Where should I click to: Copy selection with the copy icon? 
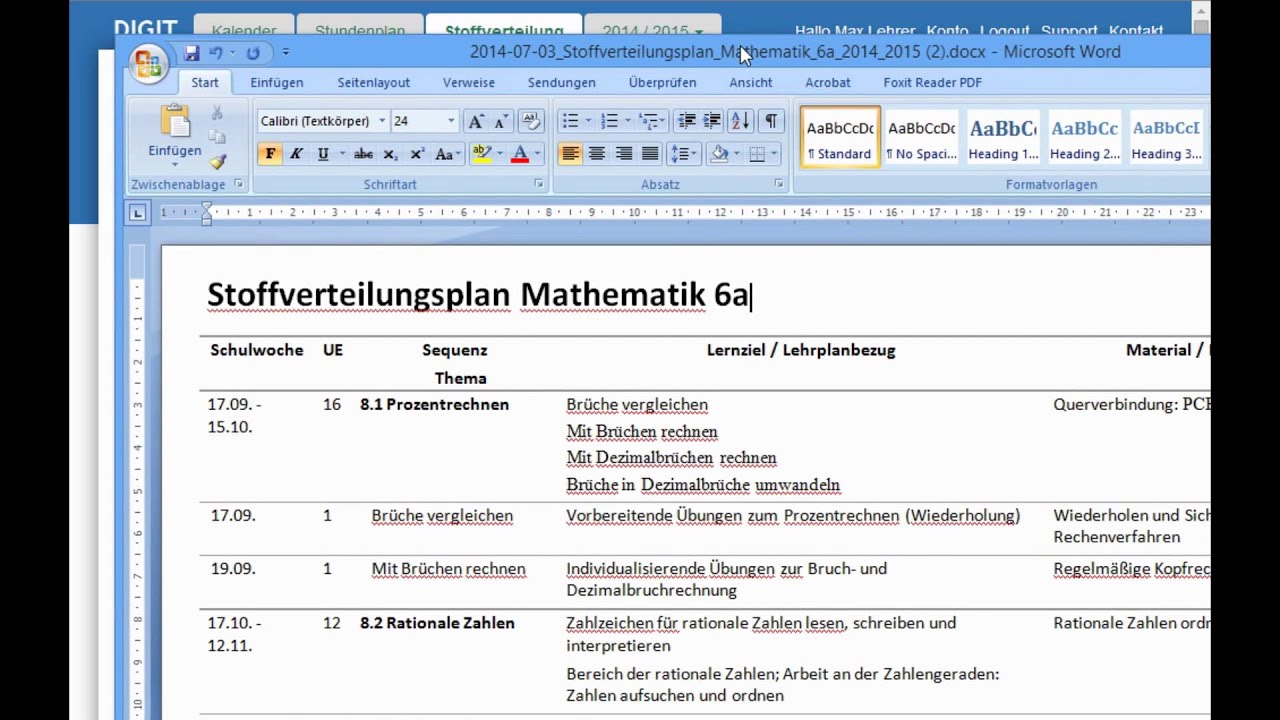point(217,137)
